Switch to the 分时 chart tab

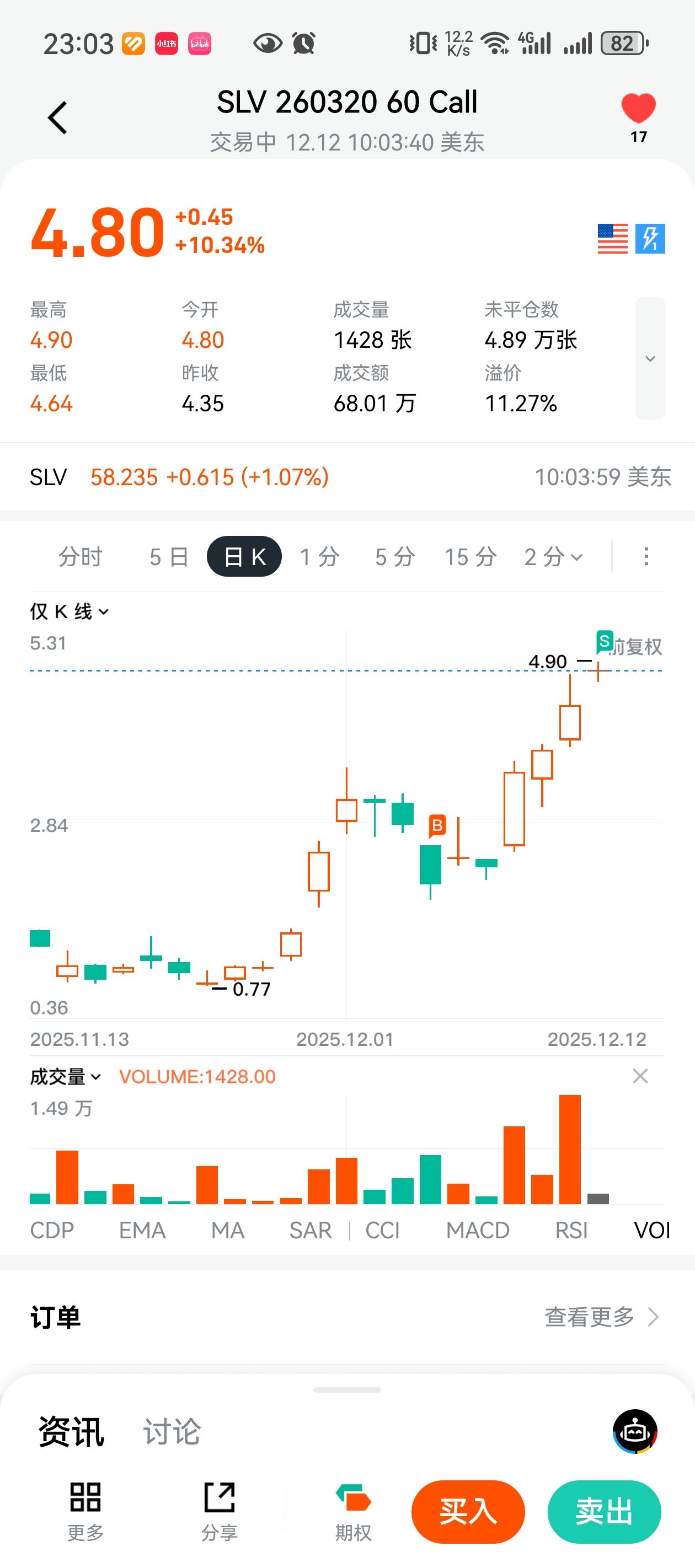[x=81, y=556]
